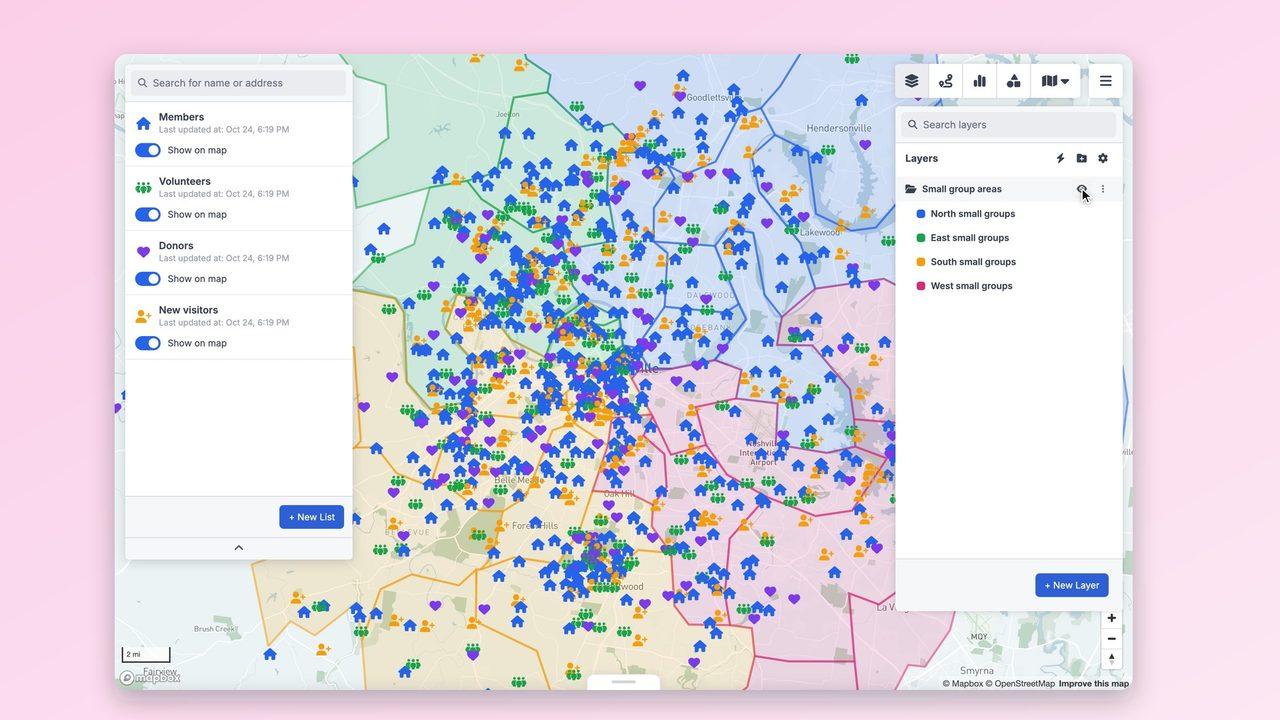The image size is (1280, 720).
Task: Click the Members house icon in list
Action: pyautogui.click(x=143, y=123)
